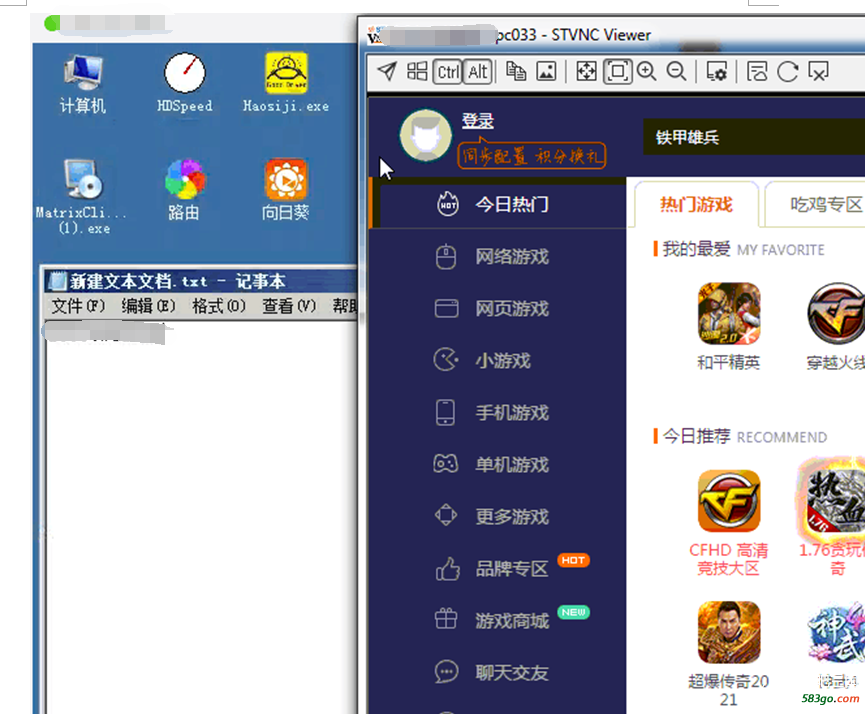The height and width of the screenshot is (714, 865).
Task: Click the zoom out magnifier icon
Action: [677, 71]
